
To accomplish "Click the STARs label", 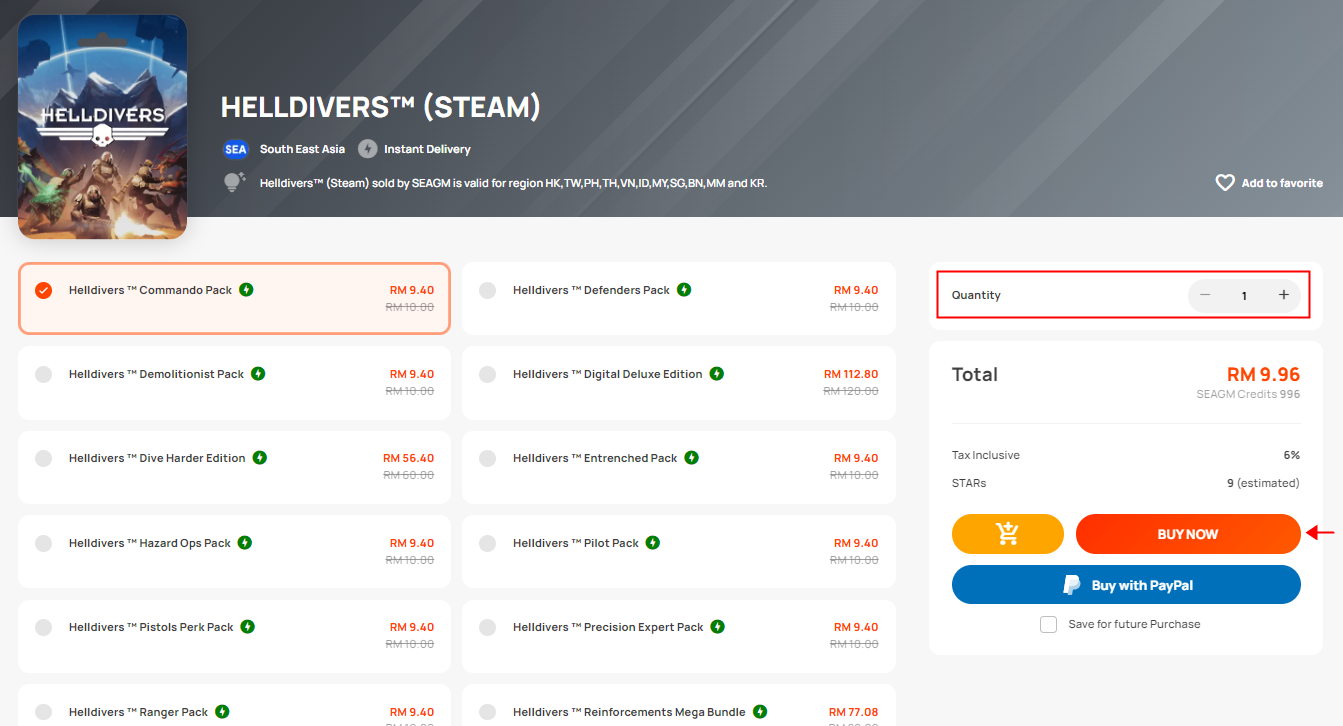I will pyautogui.click(x=969, y=483).
